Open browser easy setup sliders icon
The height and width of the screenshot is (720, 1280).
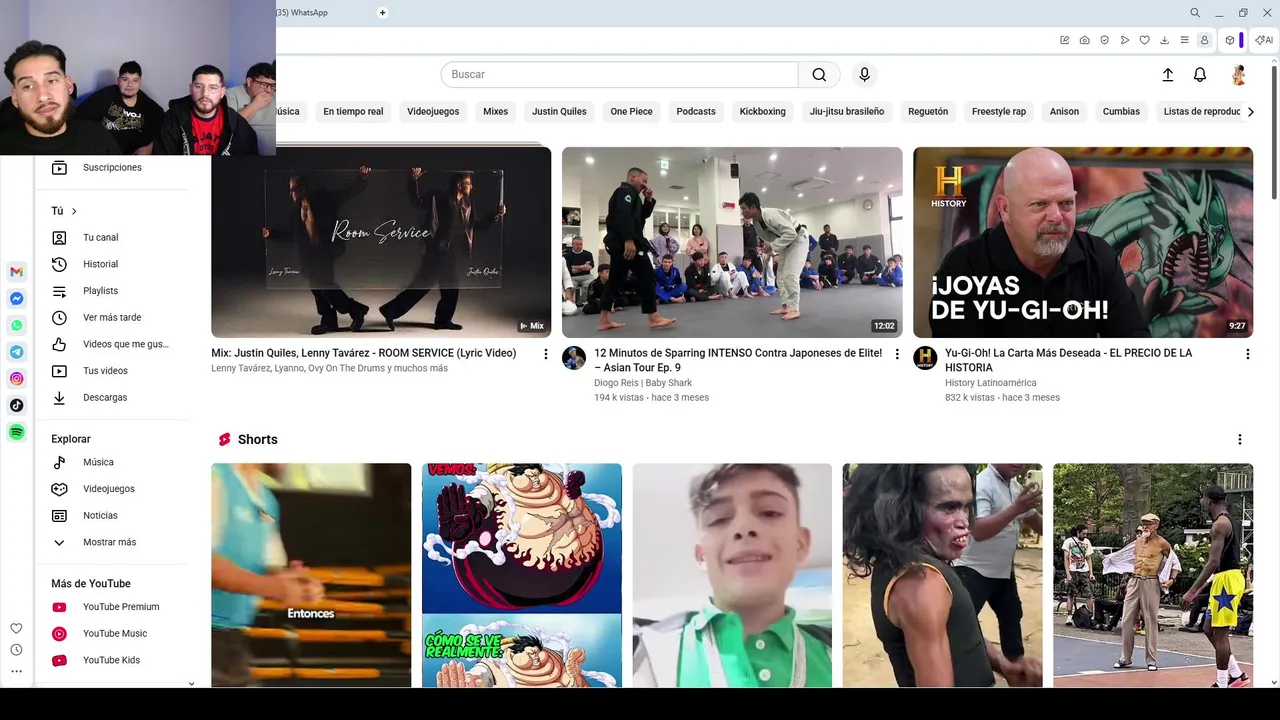[1184, 40]
